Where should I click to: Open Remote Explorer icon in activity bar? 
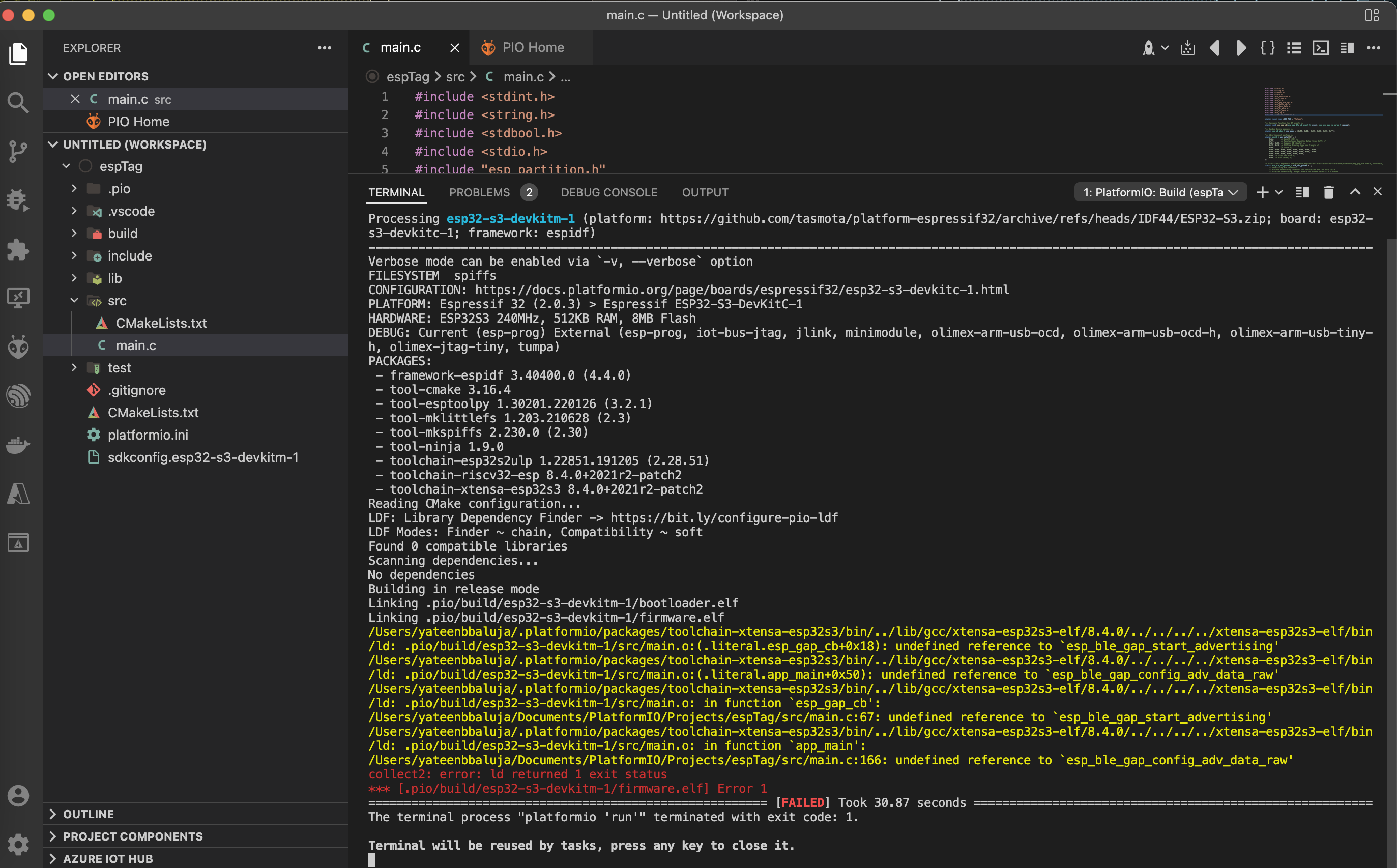click(18, 298)
